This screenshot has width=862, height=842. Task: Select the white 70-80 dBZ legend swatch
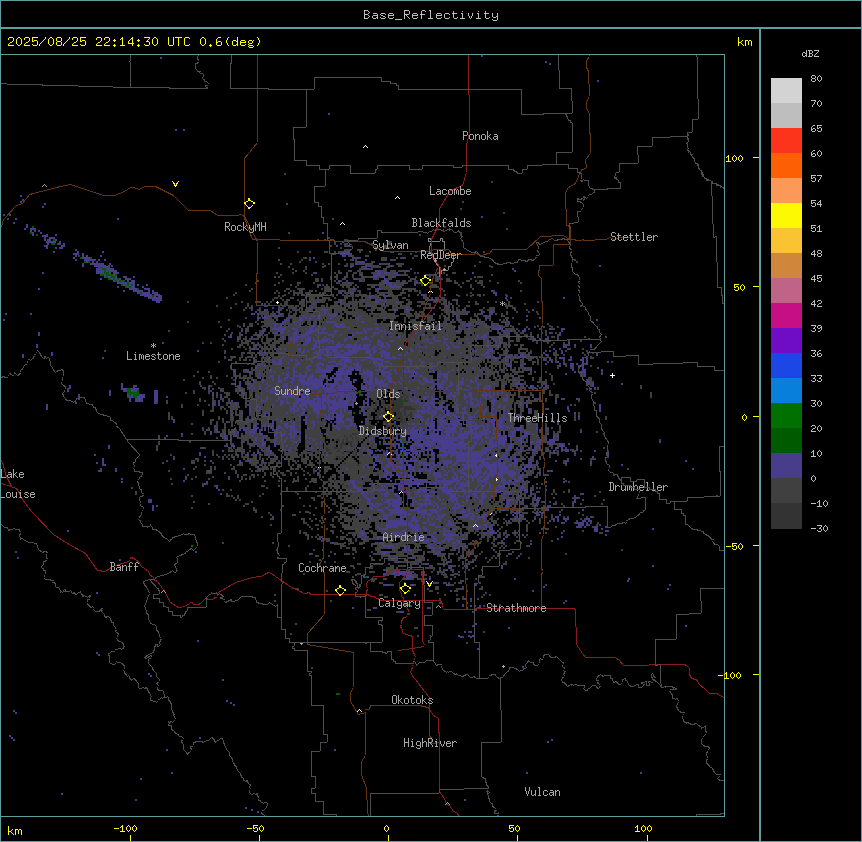786,91
